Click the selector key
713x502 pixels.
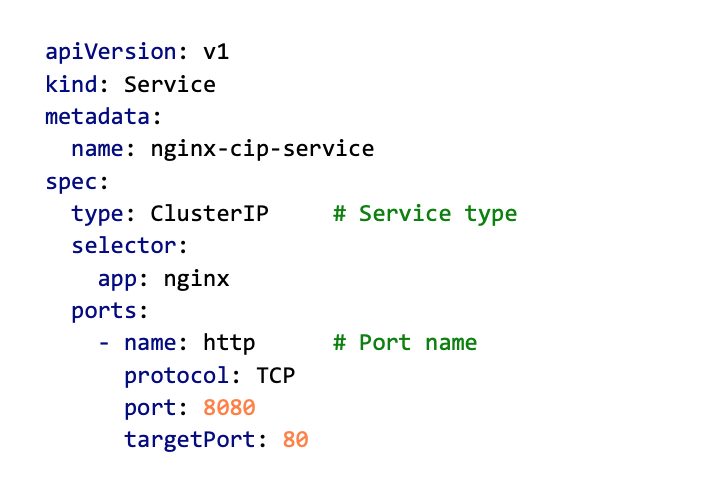[123, 246]
